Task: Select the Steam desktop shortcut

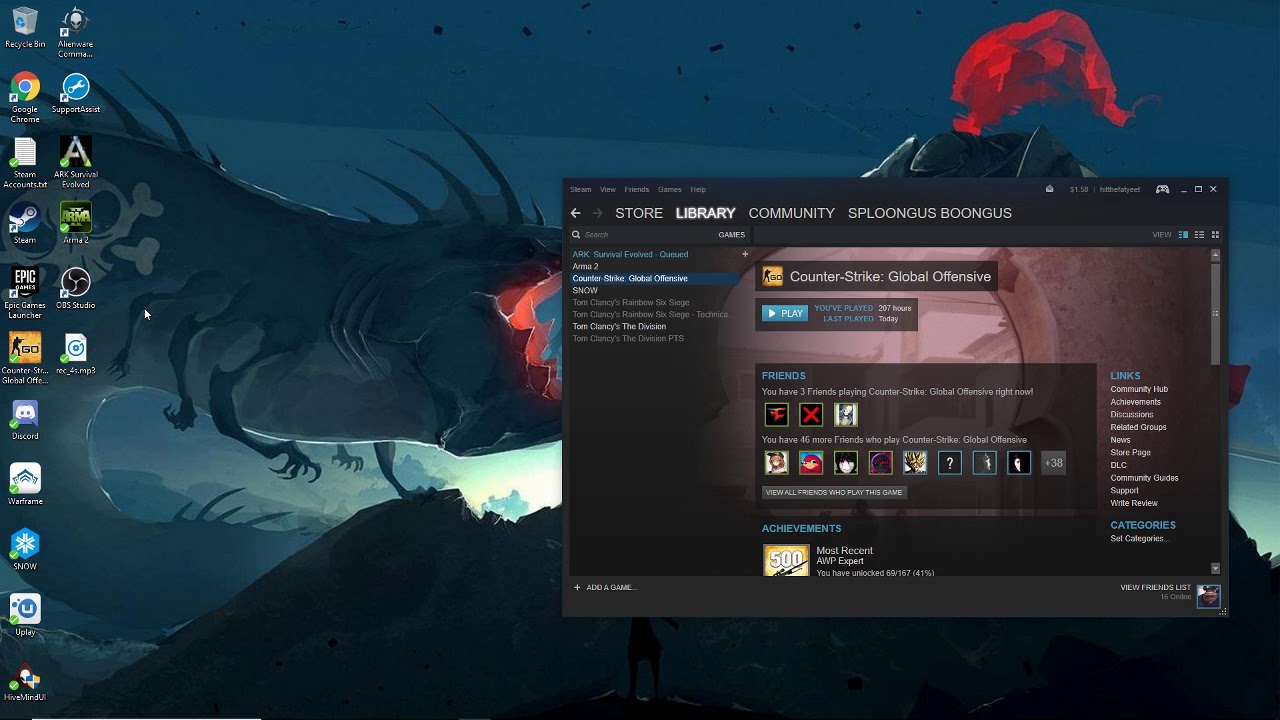Action: coord(25,223)
